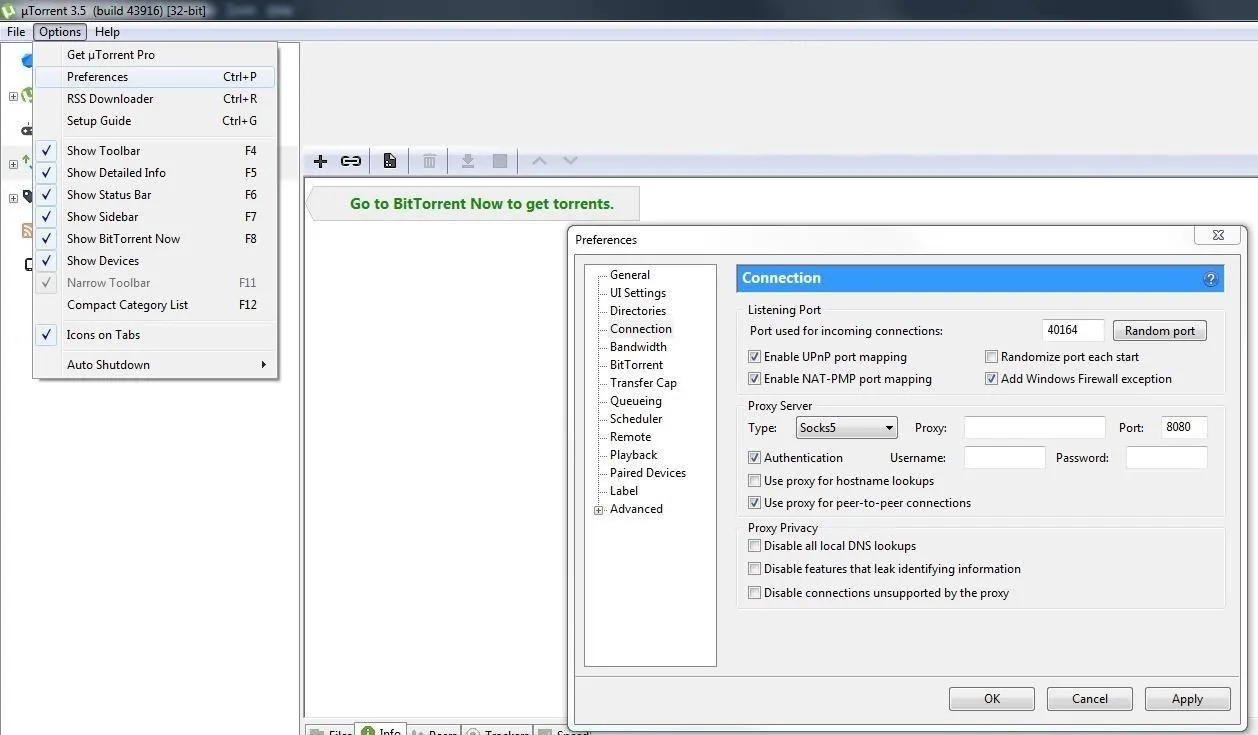Select Directories in the Preferences tree

[638, 311]
